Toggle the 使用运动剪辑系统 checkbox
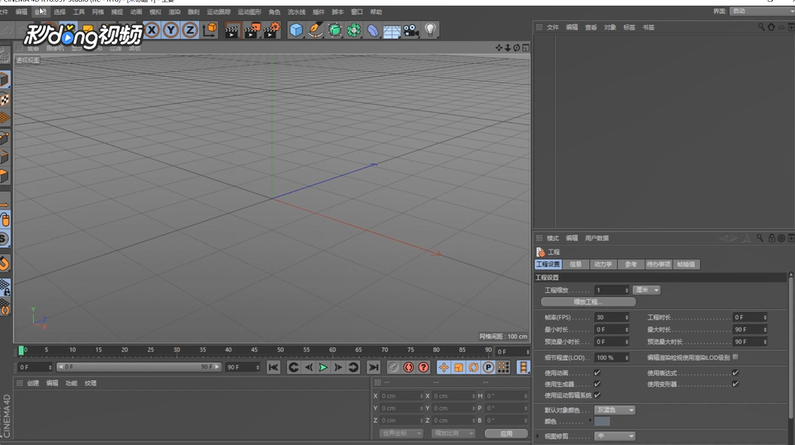The width and height of the screenshot is (795, 445). [597, 395]
